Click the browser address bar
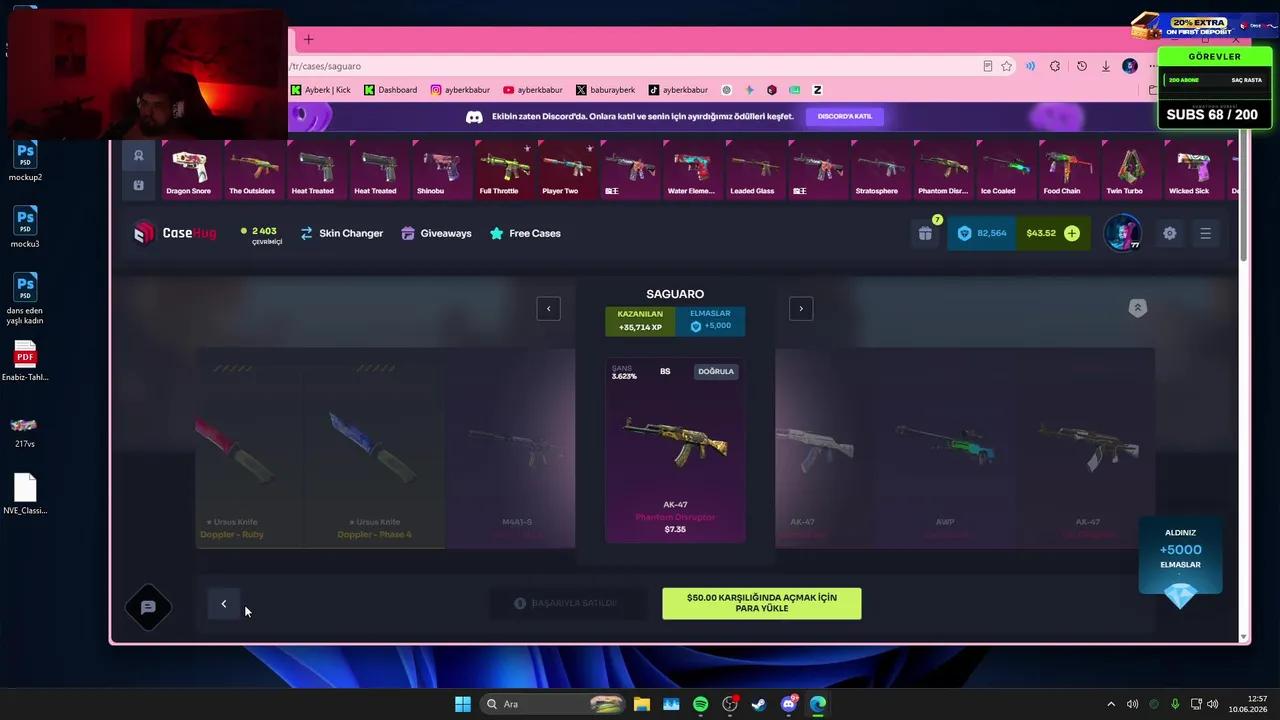 click(x=630, y=66)
